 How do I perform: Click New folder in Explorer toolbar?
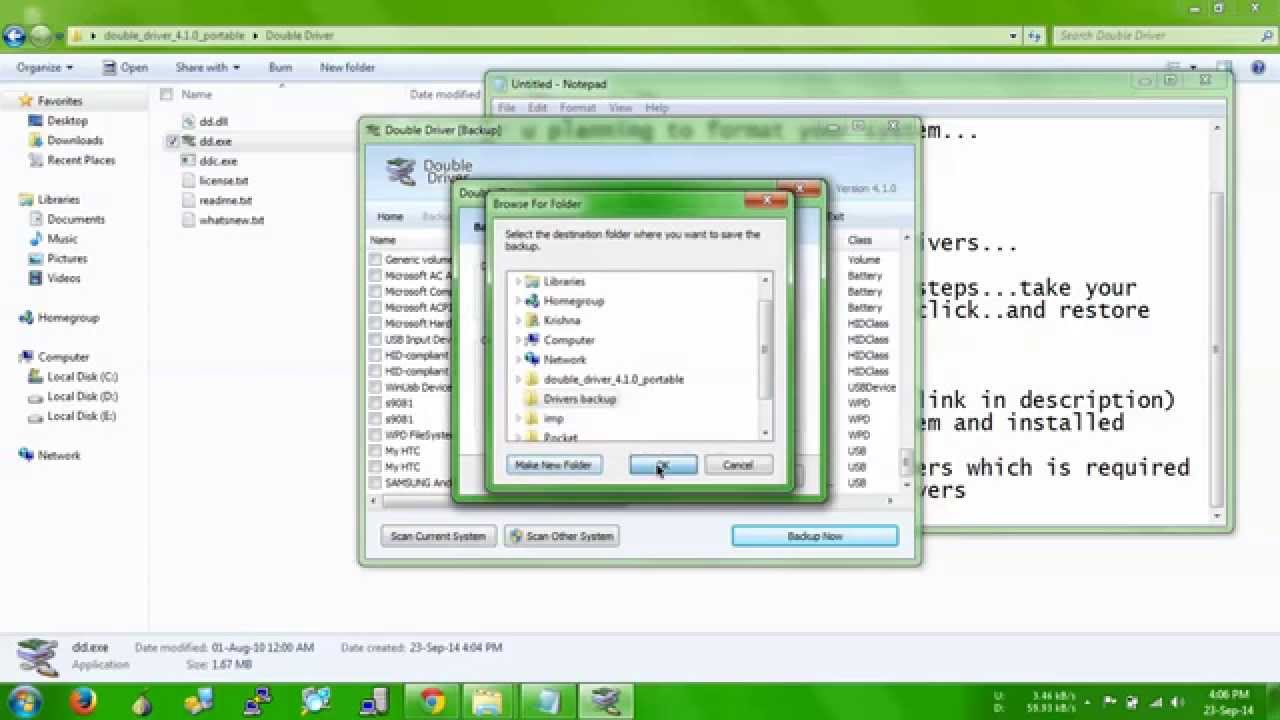point(347,68)
